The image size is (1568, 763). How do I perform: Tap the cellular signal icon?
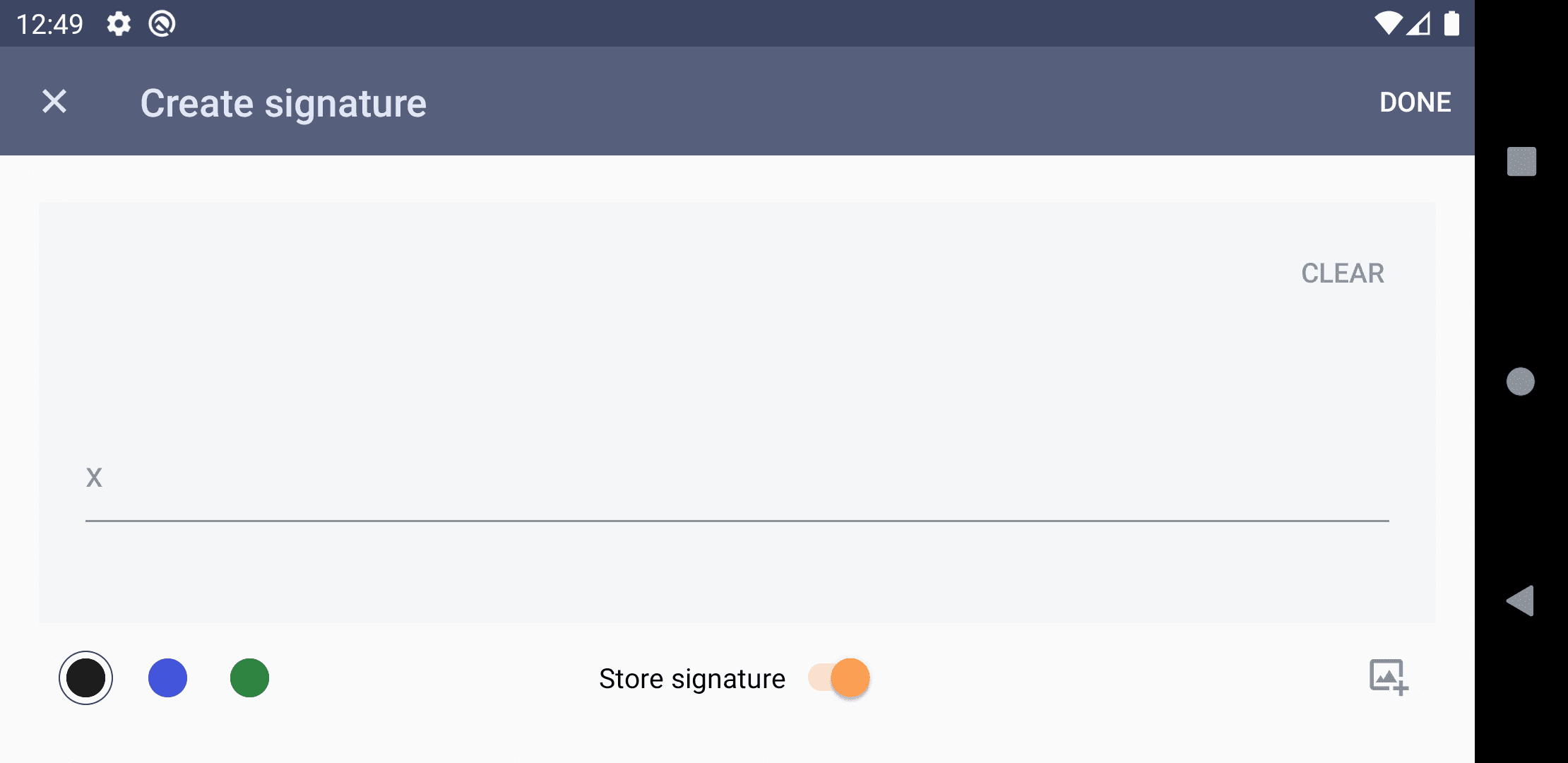tap(1418, 23)
